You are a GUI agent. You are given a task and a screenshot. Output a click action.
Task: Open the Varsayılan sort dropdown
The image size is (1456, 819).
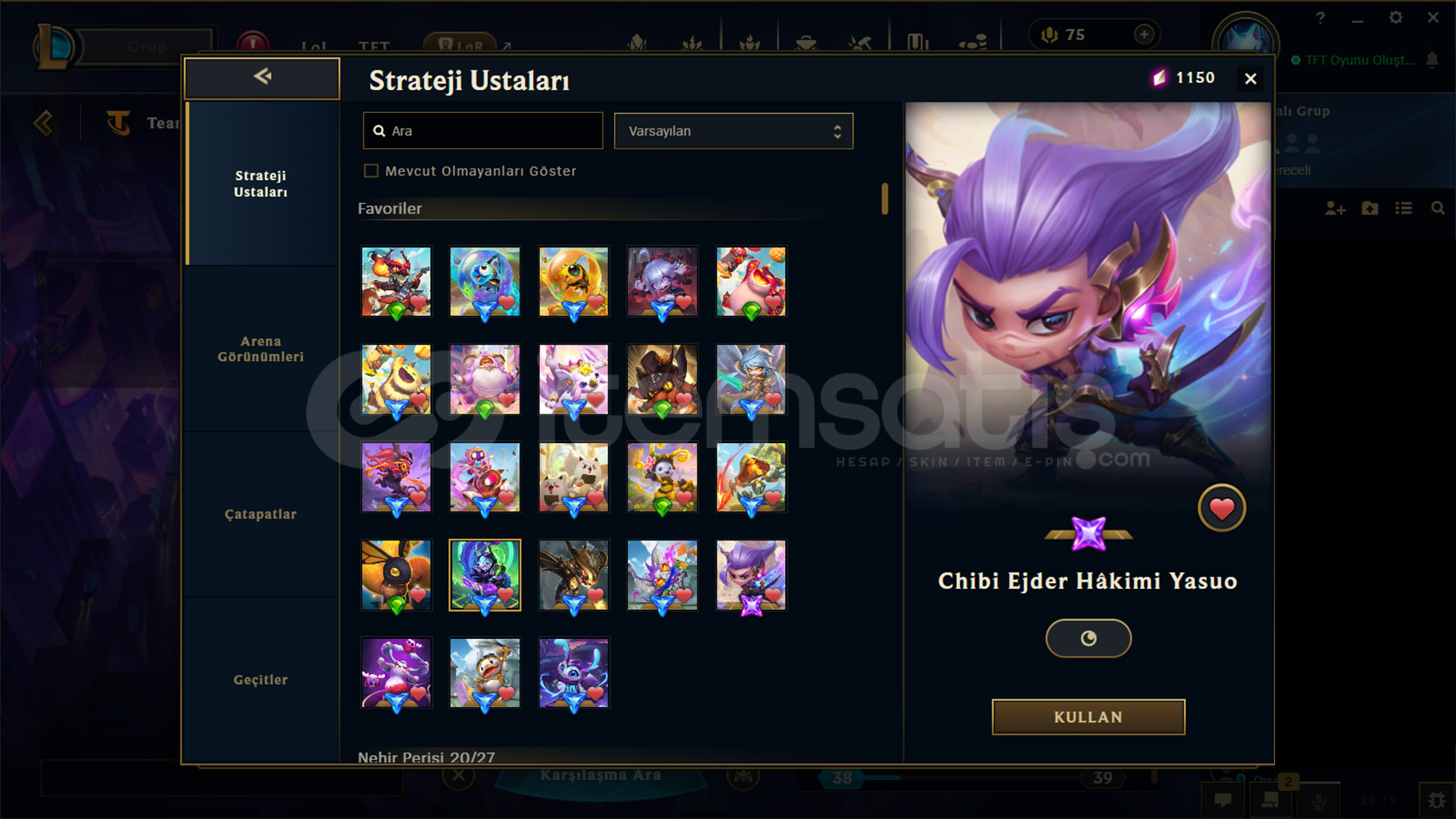[x=734, y=131]
